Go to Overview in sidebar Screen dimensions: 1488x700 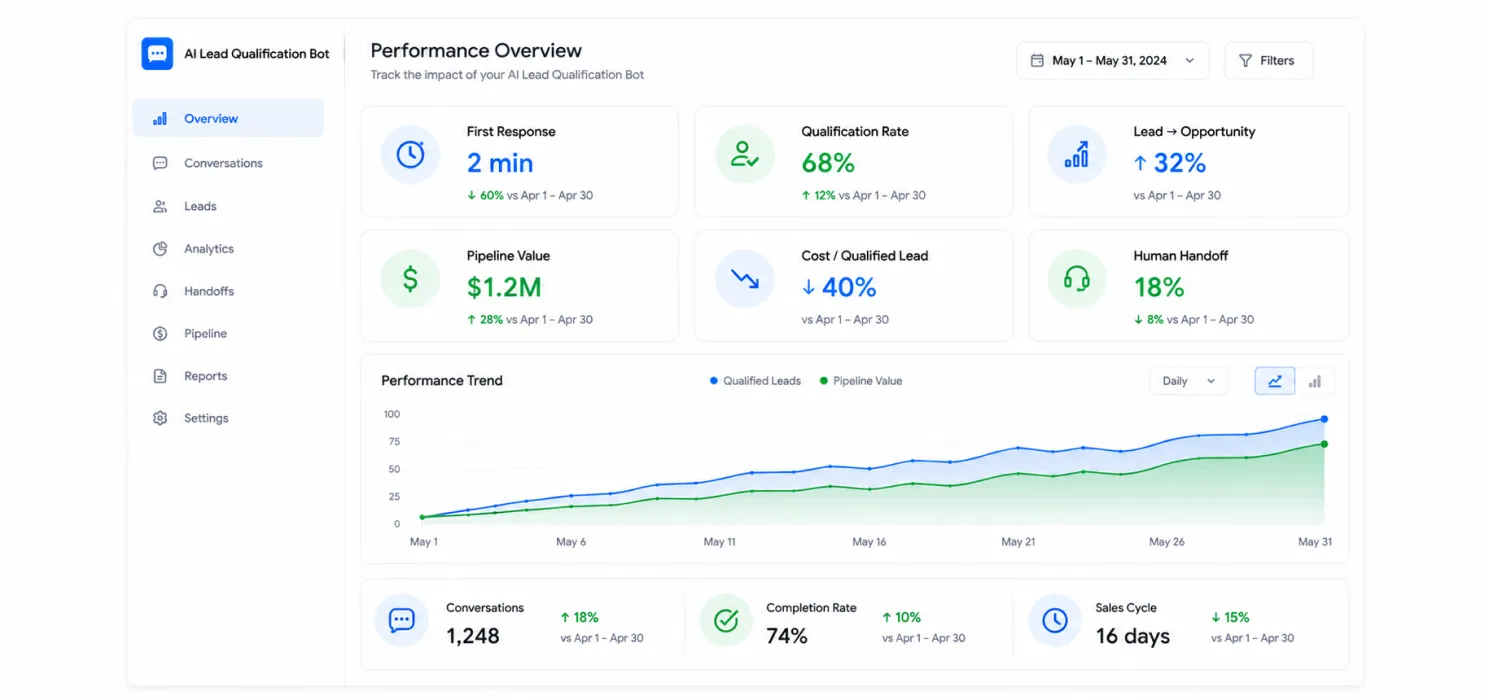(228, 118)
